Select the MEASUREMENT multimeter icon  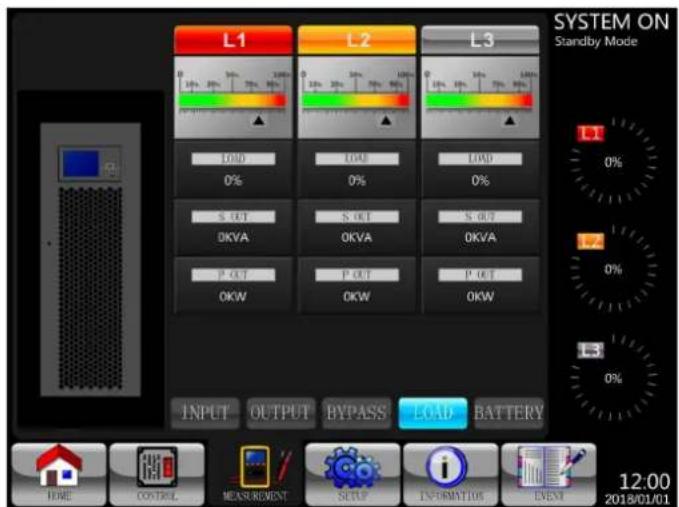[x=255, y=474]
